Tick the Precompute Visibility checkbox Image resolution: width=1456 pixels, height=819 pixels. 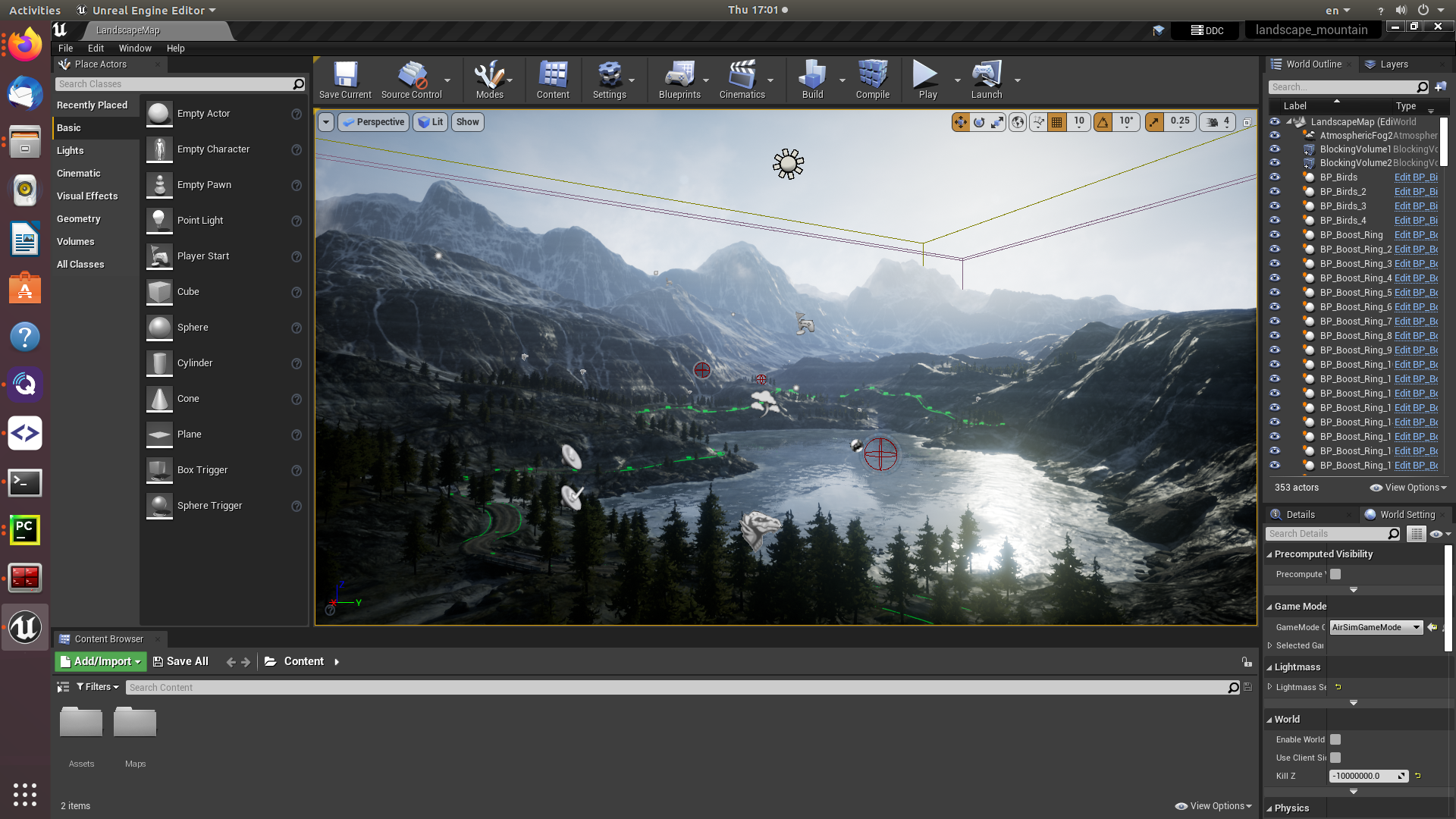[x=1335, y=574]
